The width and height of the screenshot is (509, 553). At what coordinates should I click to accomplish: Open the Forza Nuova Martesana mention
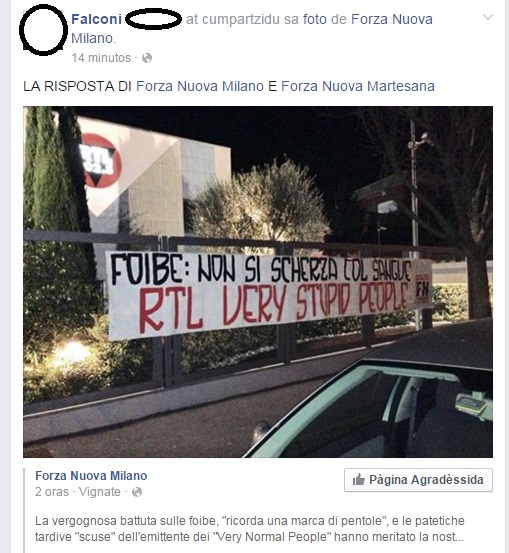pyautogui.click(x=358, y=86)
